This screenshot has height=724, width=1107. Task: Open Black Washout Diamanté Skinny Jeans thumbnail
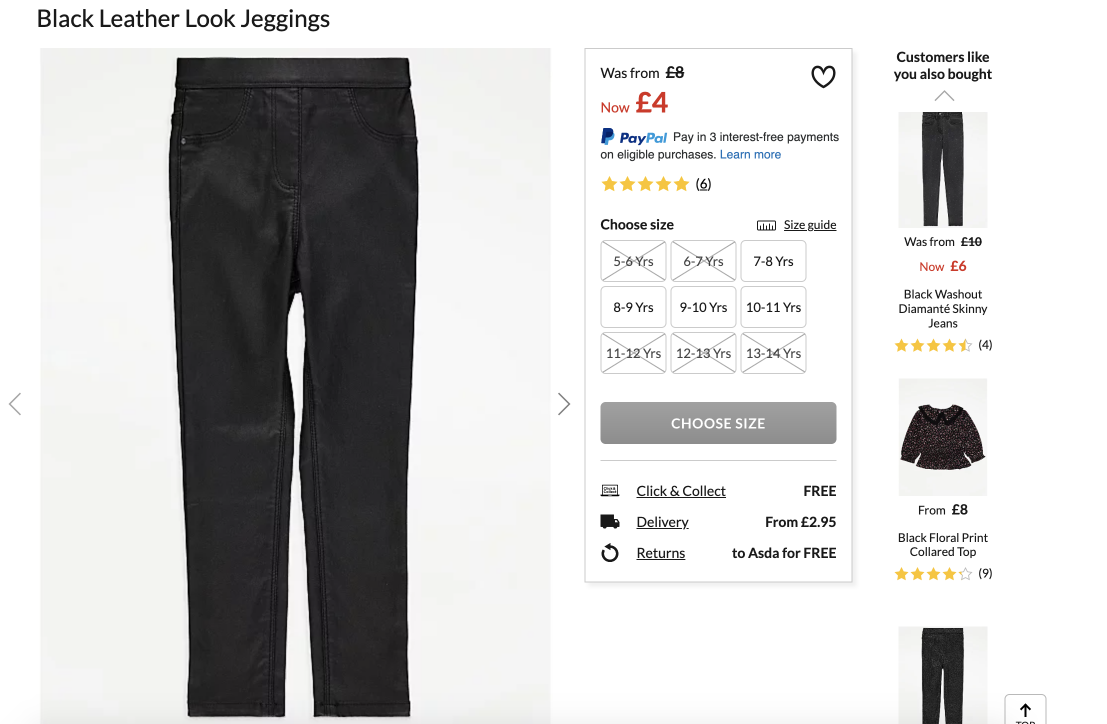[942, 169]
